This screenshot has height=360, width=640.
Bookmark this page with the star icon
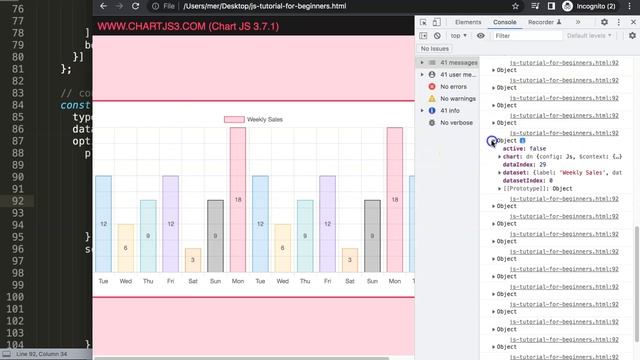(516, 6)
